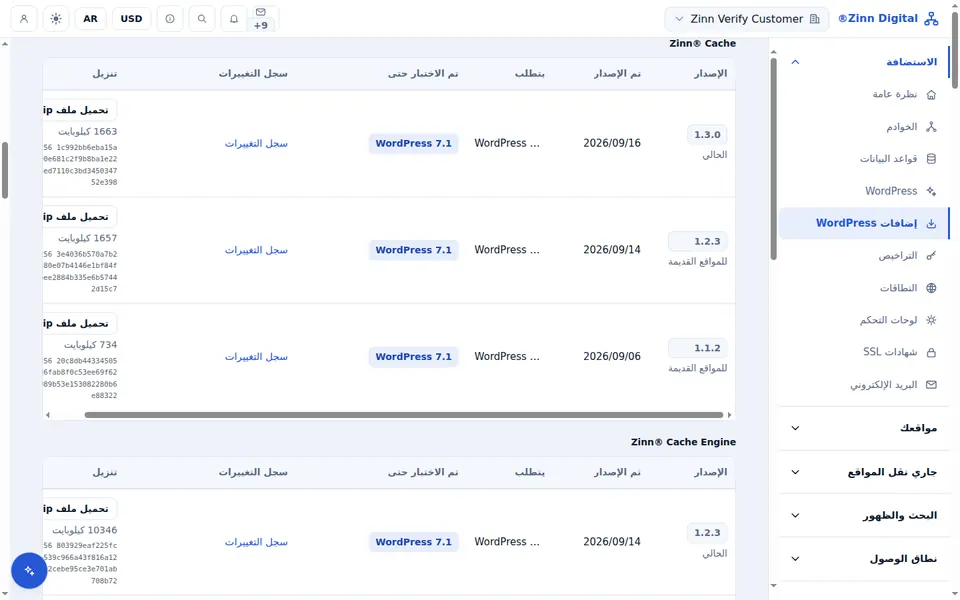Open البريد الإلكتروني in the sidebar
The height and width of the screenshot is (600, 960).
click(864, 384)
